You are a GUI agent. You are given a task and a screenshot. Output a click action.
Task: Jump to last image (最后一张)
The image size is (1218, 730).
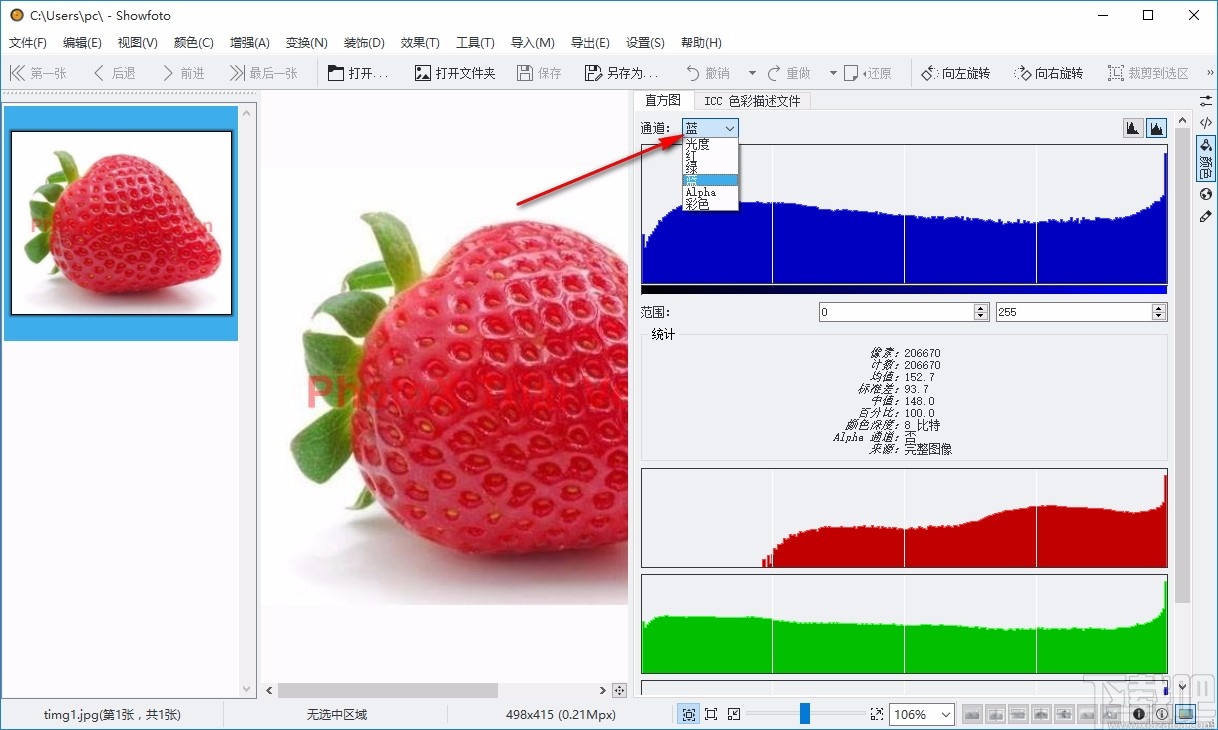tap(264, 73)
